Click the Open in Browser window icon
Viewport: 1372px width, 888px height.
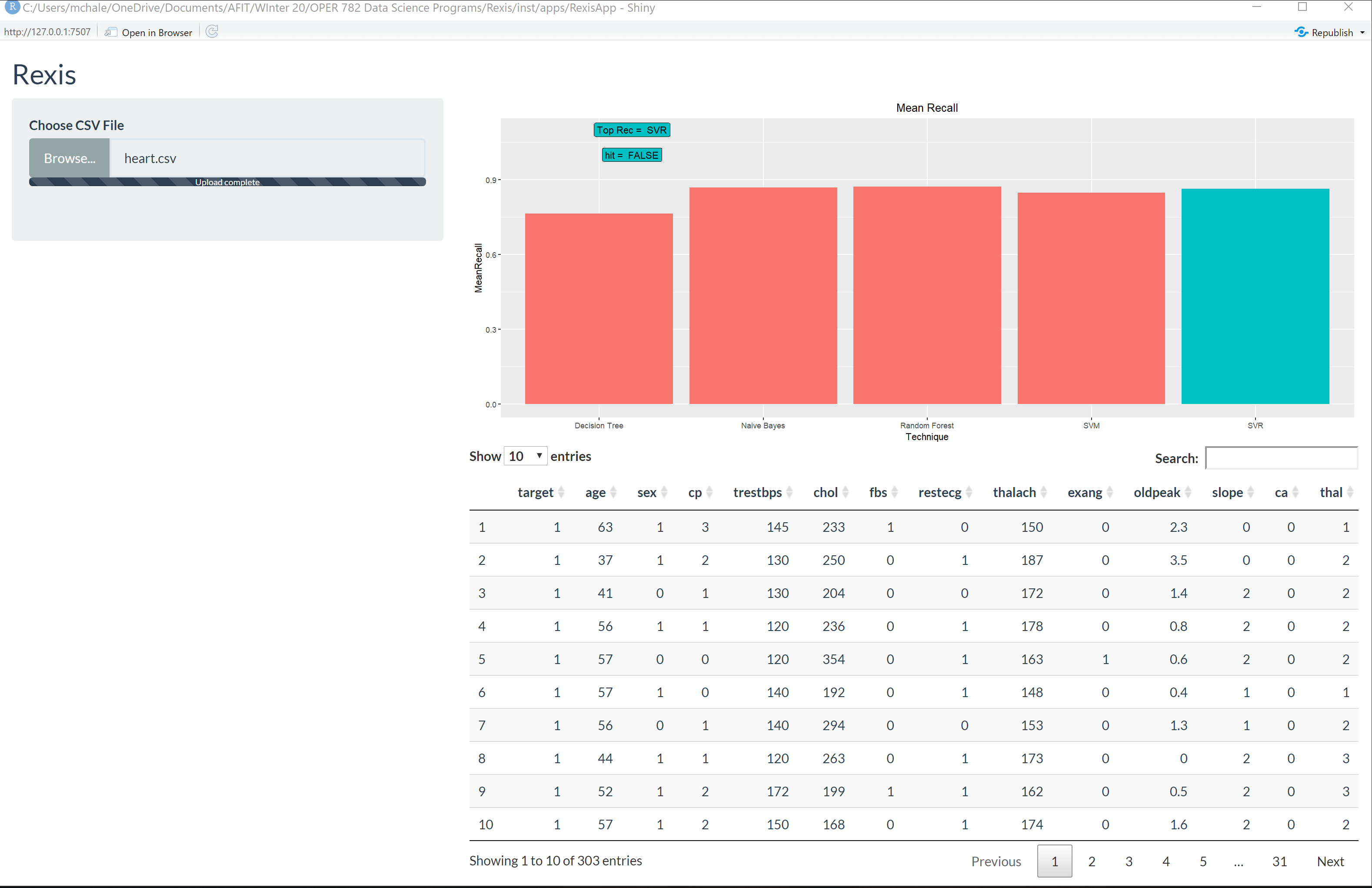click(x=111, y=32)
